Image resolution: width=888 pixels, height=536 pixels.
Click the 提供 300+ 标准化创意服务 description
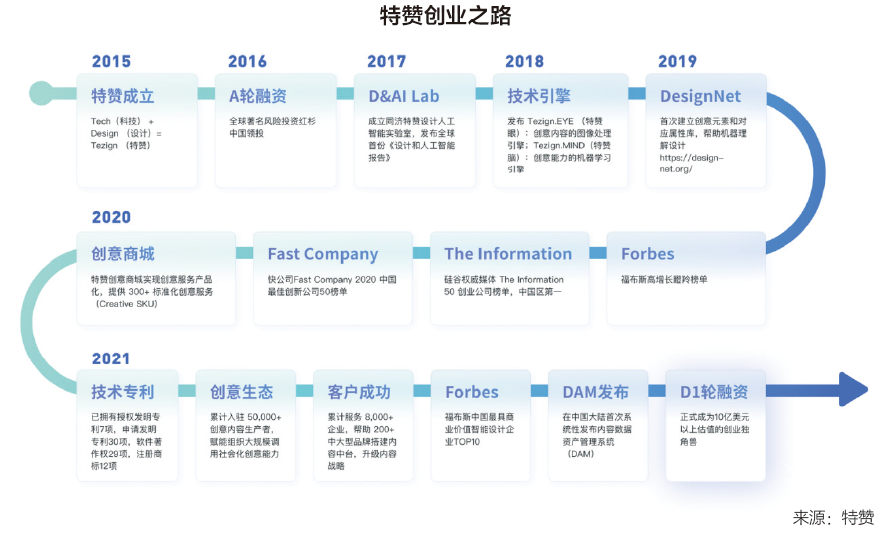click(x=152, y=292)
